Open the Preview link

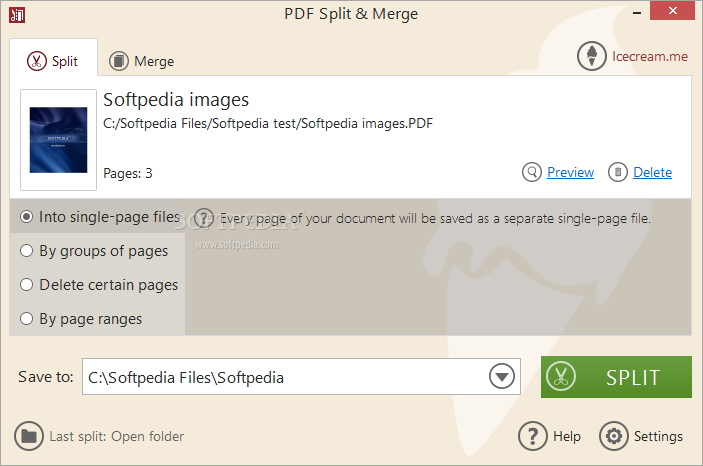[570, 172]
